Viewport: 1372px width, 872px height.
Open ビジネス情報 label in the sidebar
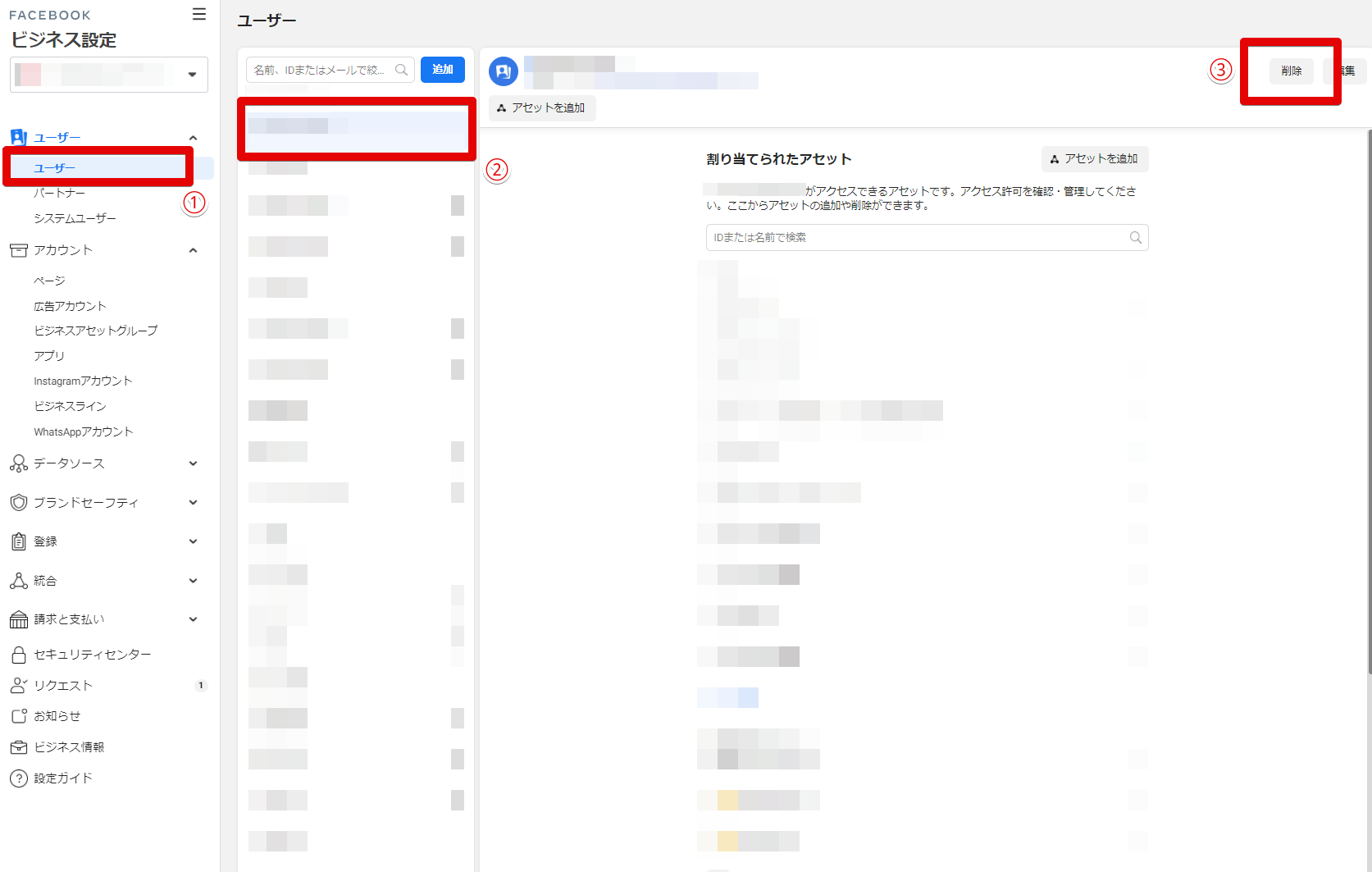[69, 747]
